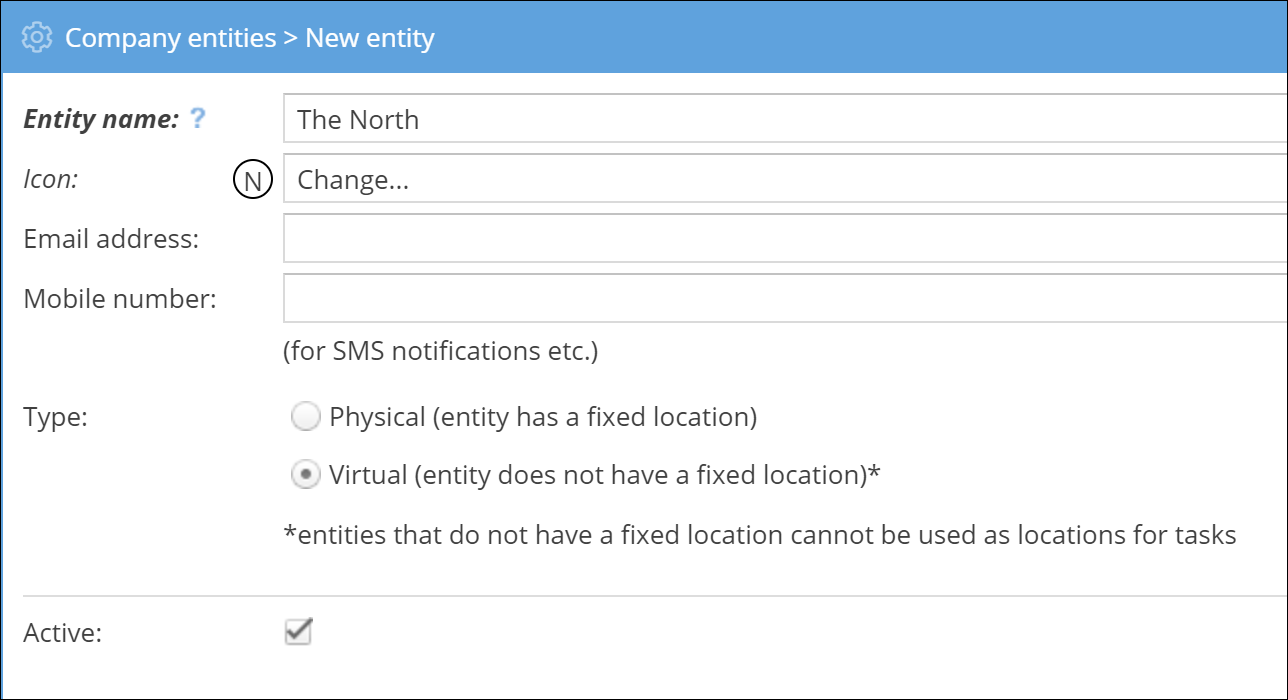Go back to Company entities breadcrumb

pos(170,38)
